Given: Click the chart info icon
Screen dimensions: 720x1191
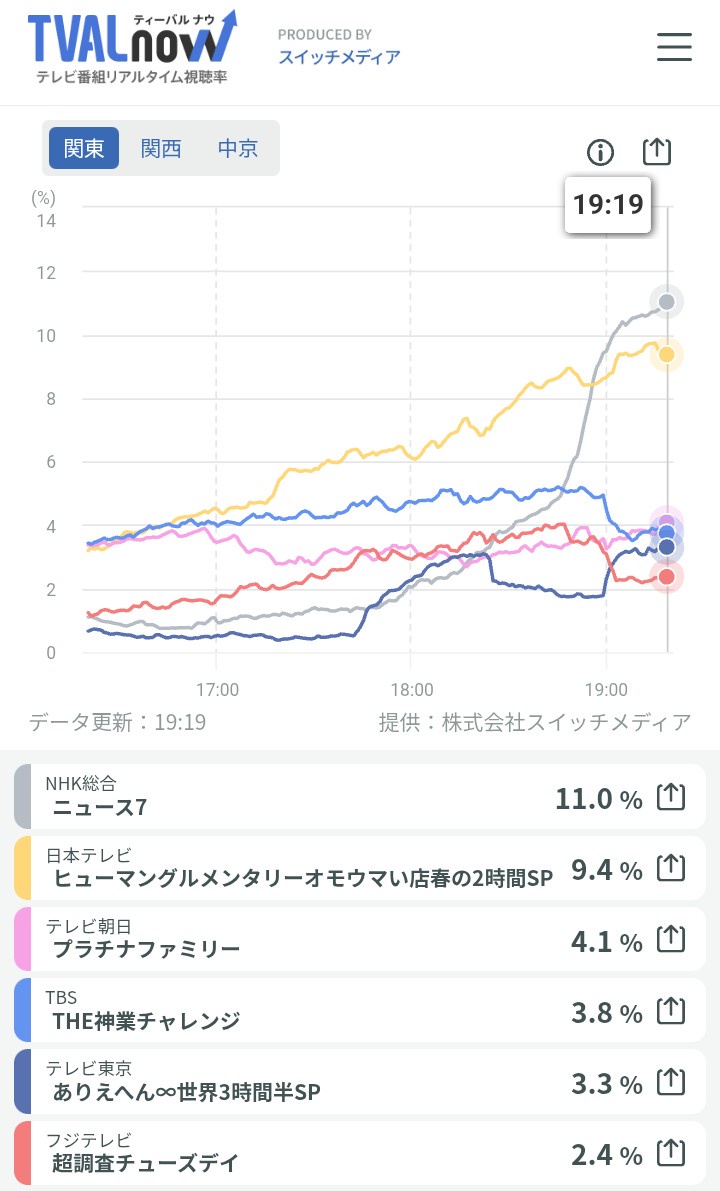Looking at the screenshot, I should (600, 152).
